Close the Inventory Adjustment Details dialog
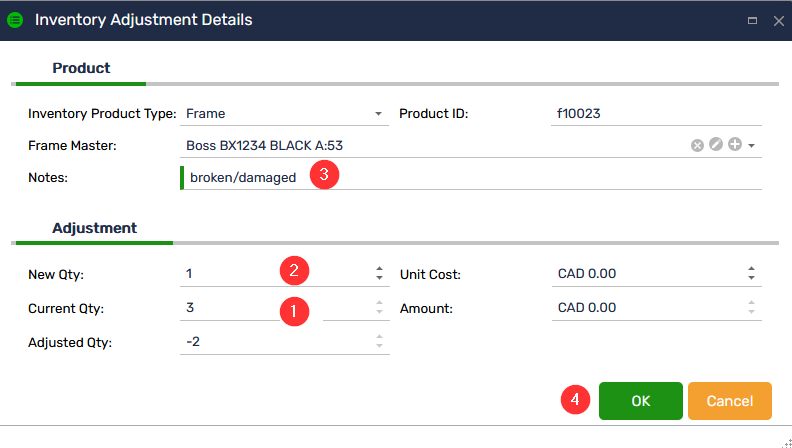The image size is (792, 448). click(778, 20)
